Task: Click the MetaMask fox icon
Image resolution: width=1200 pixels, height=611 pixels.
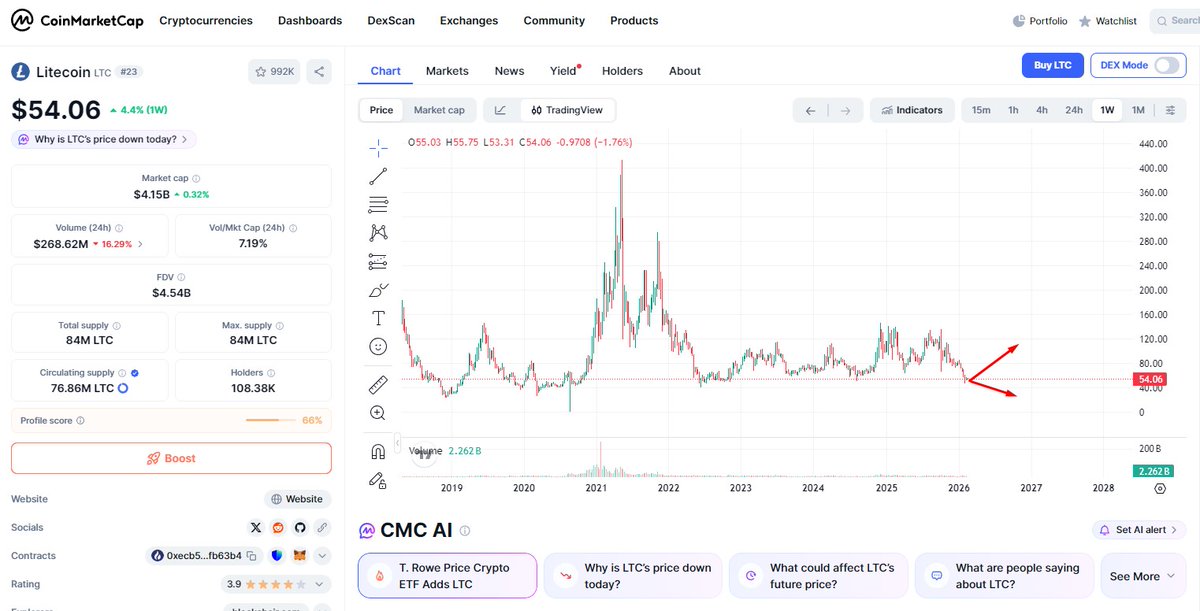Action: pos(299,555)
